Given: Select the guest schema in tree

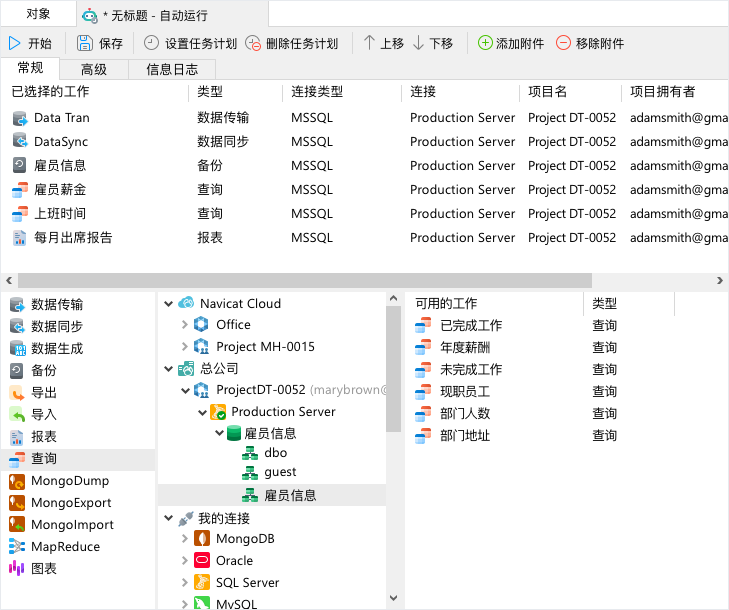Looking at the screenshot, I should pos(280,472).
